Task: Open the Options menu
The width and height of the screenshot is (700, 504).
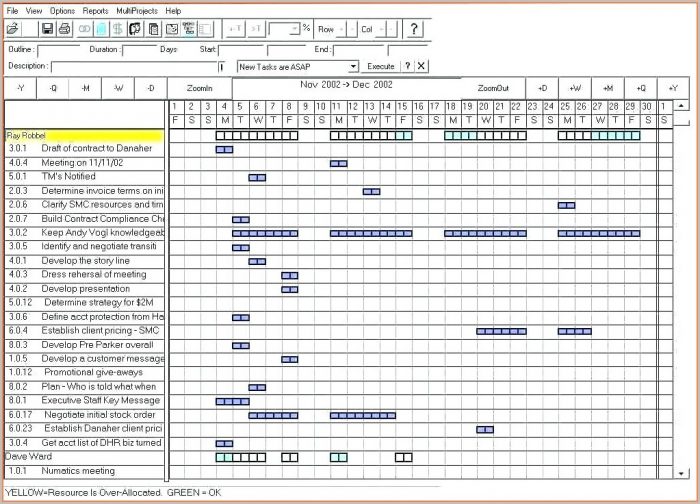Action: point(62,10)
